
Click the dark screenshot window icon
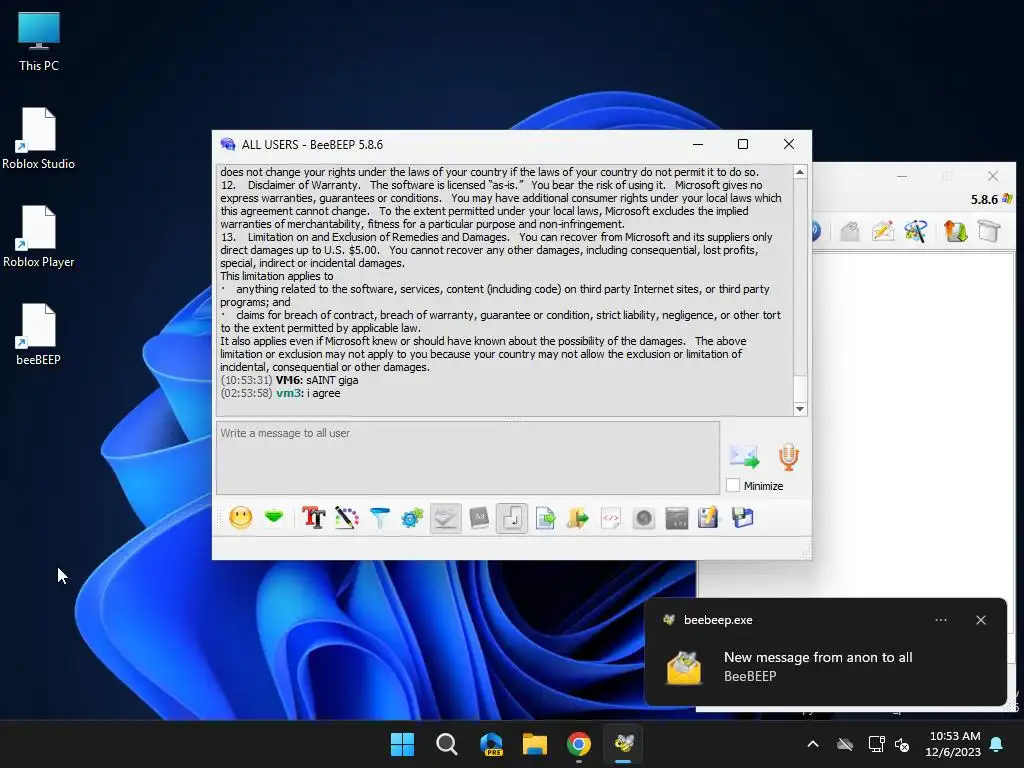(x=677, y=519)
